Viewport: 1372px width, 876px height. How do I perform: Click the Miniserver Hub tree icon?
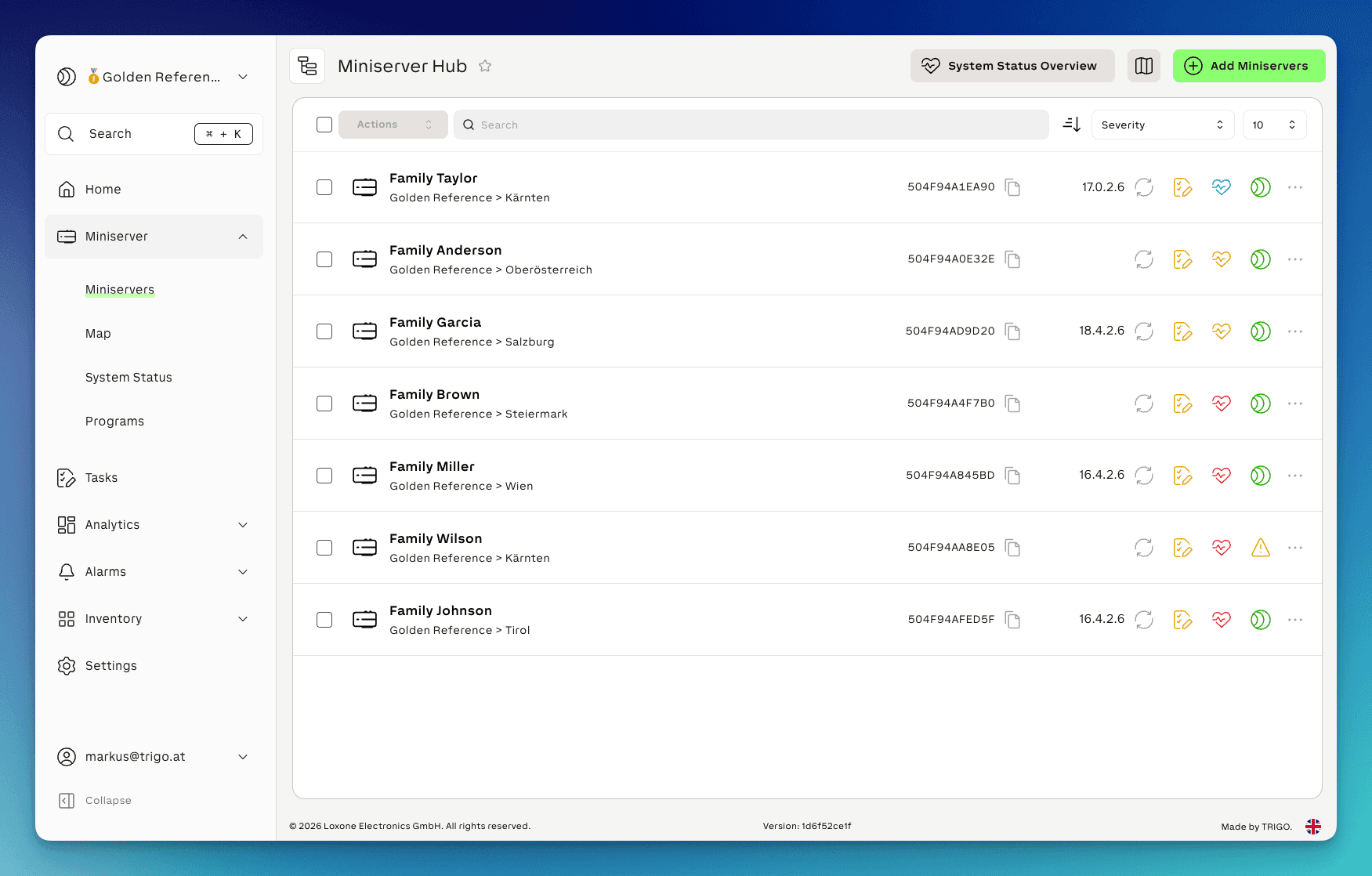tap(307, 66)
